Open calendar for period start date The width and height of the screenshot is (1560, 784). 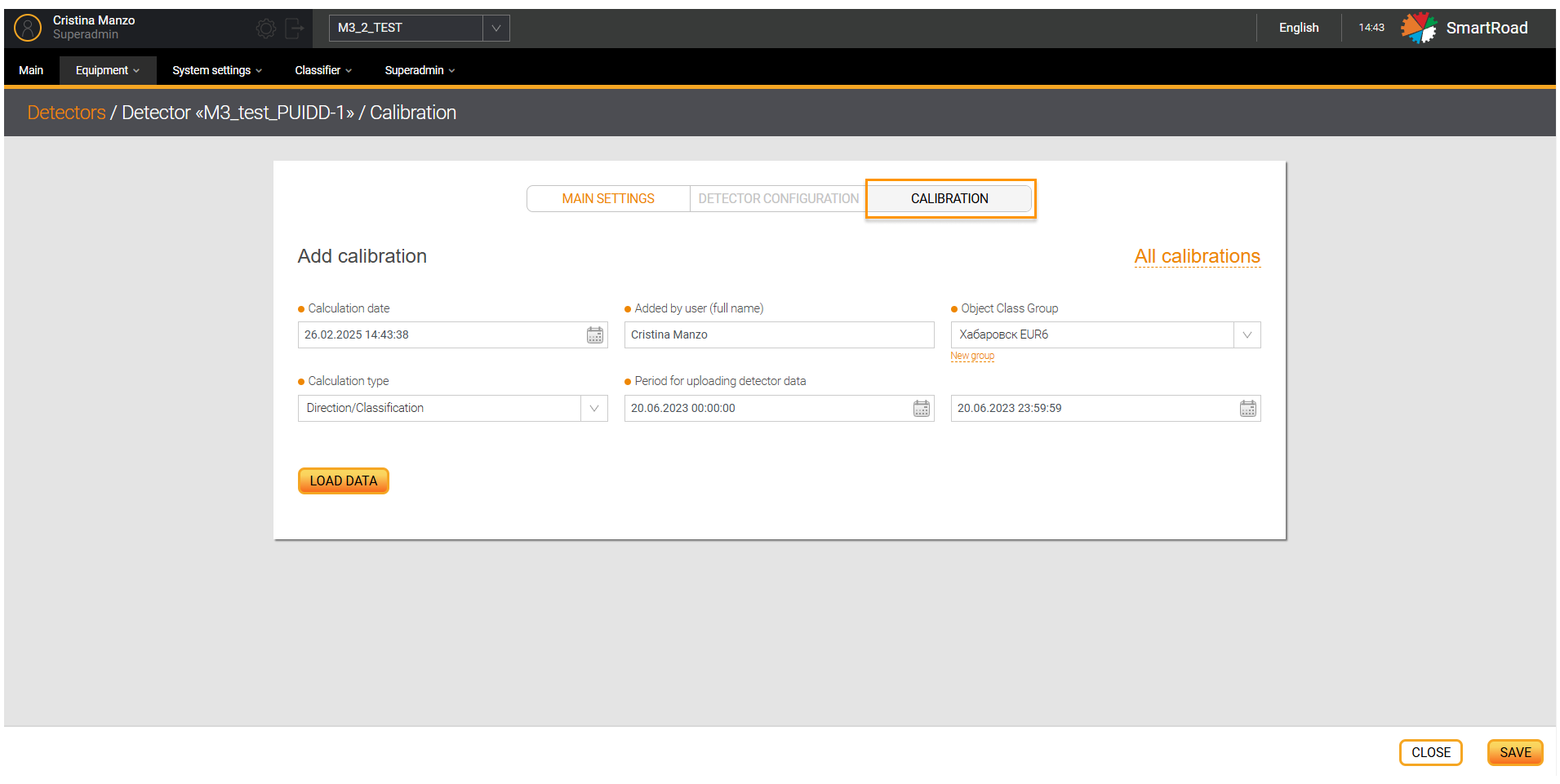pyautogui.click(x=922, y=409)
